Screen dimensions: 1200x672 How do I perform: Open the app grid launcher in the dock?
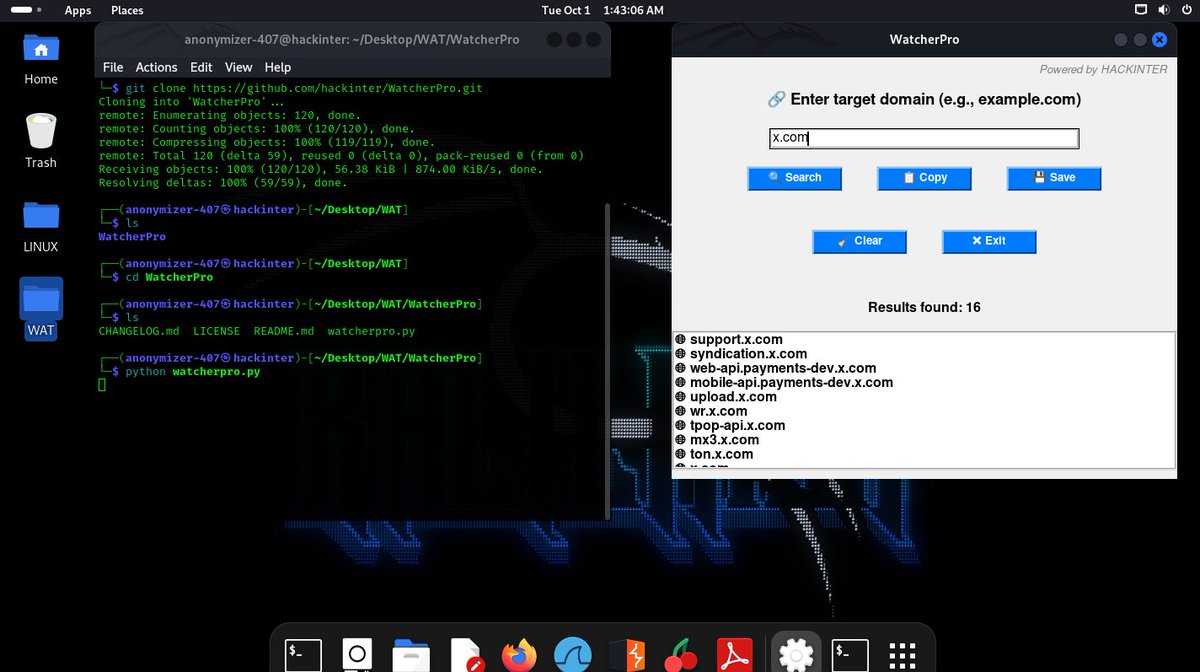901,655
